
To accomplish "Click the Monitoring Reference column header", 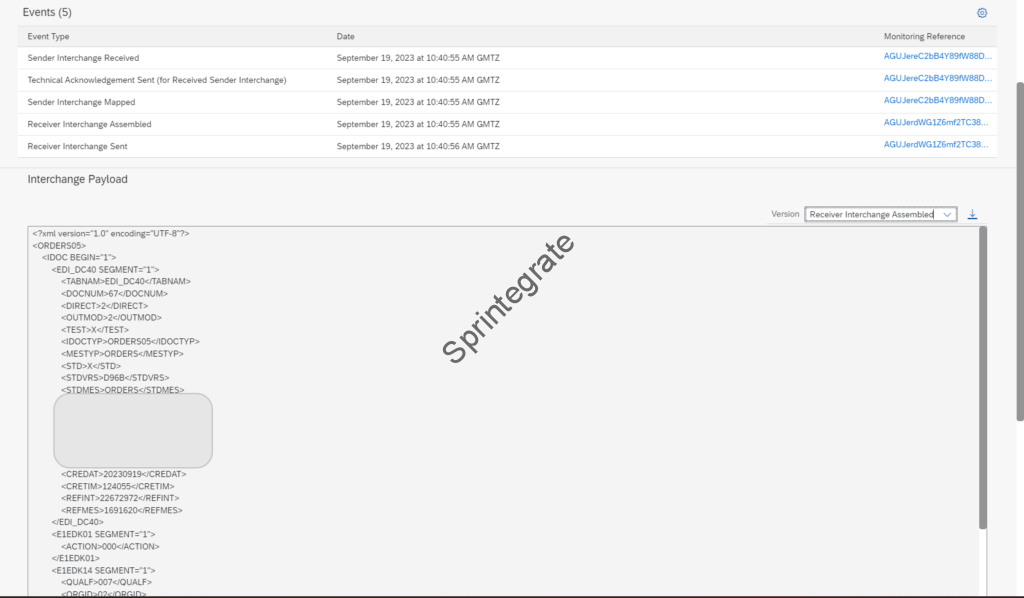I will (x=924, y=36).
